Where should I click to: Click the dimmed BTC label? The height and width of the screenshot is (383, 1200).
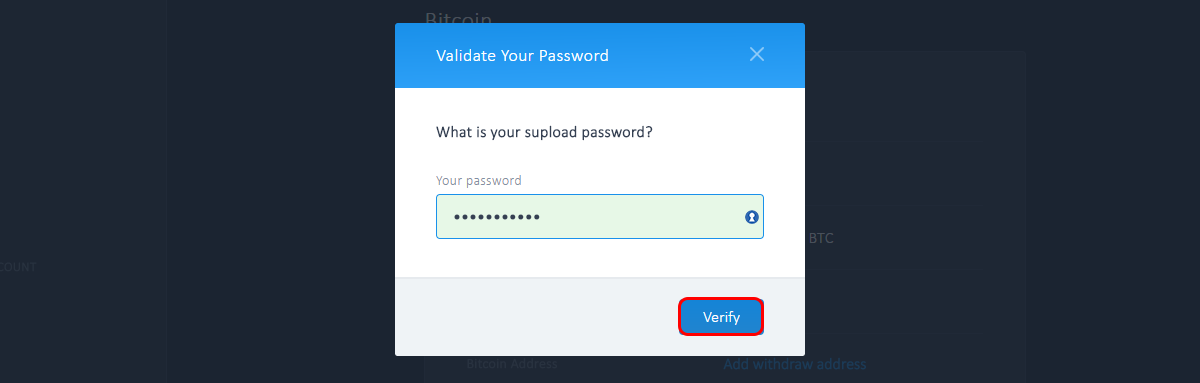(821, 239)
